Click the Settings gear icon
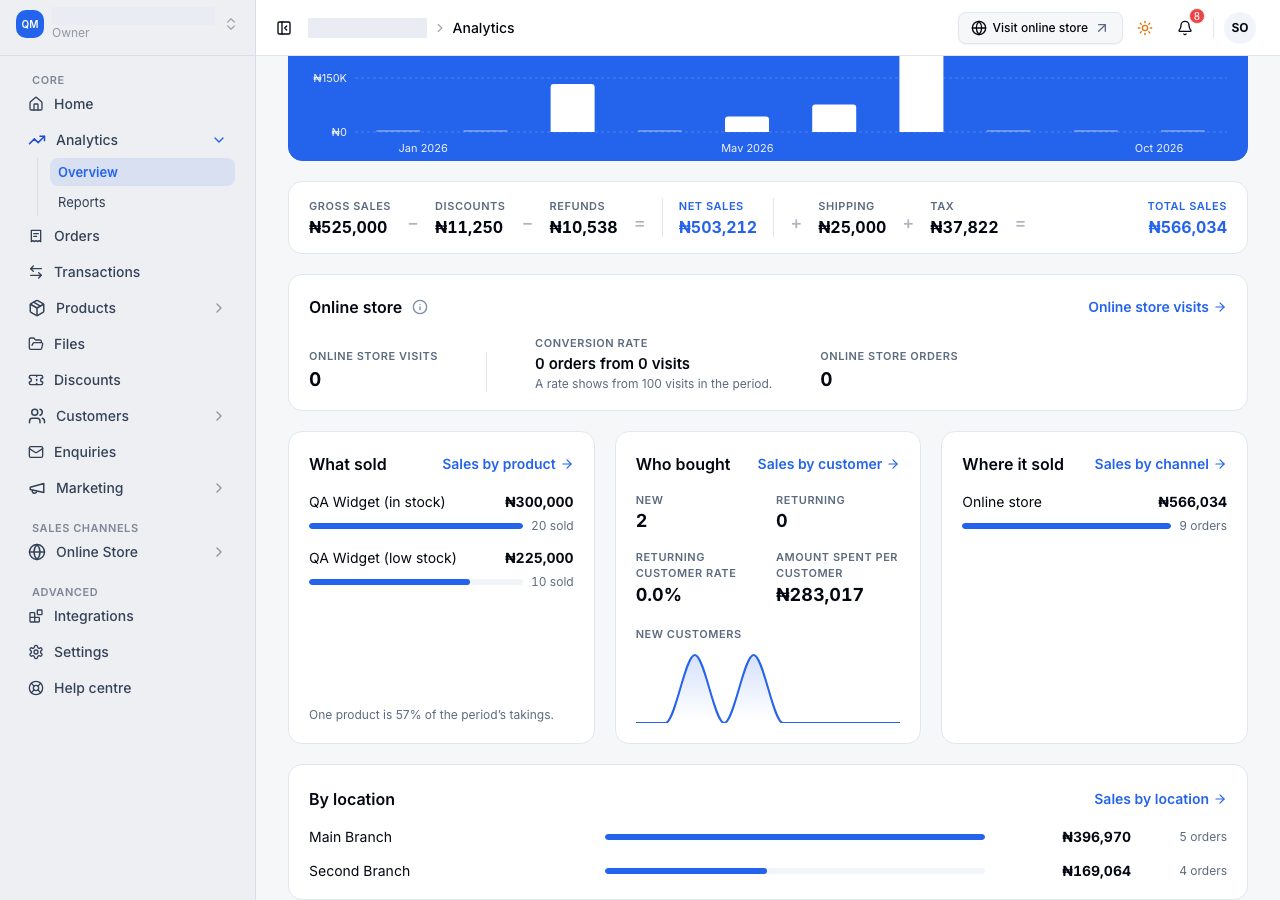The width and height of the screenshot is (1280, 900). [36, 652]
